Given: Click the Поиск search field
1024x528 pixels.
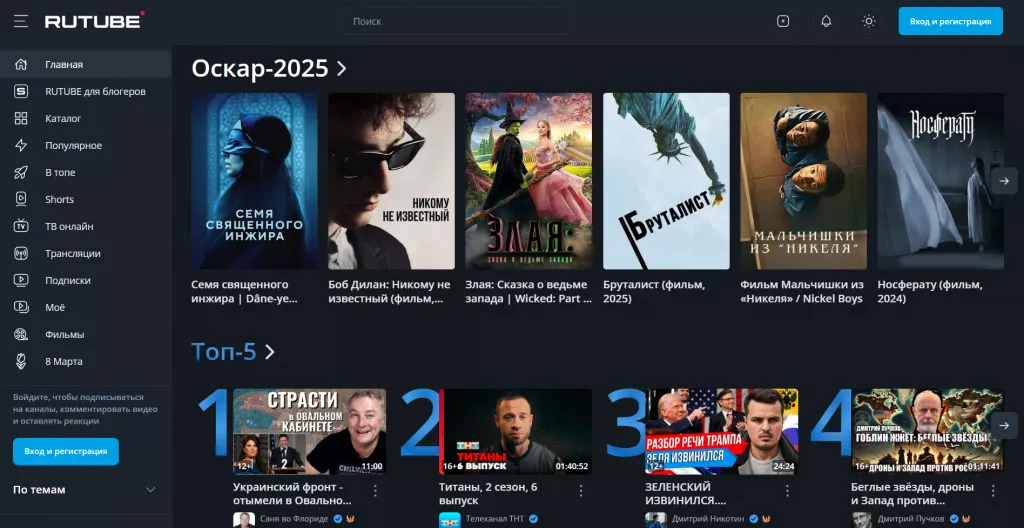Looking at the screenshot, I should click(x=457, y=22).
